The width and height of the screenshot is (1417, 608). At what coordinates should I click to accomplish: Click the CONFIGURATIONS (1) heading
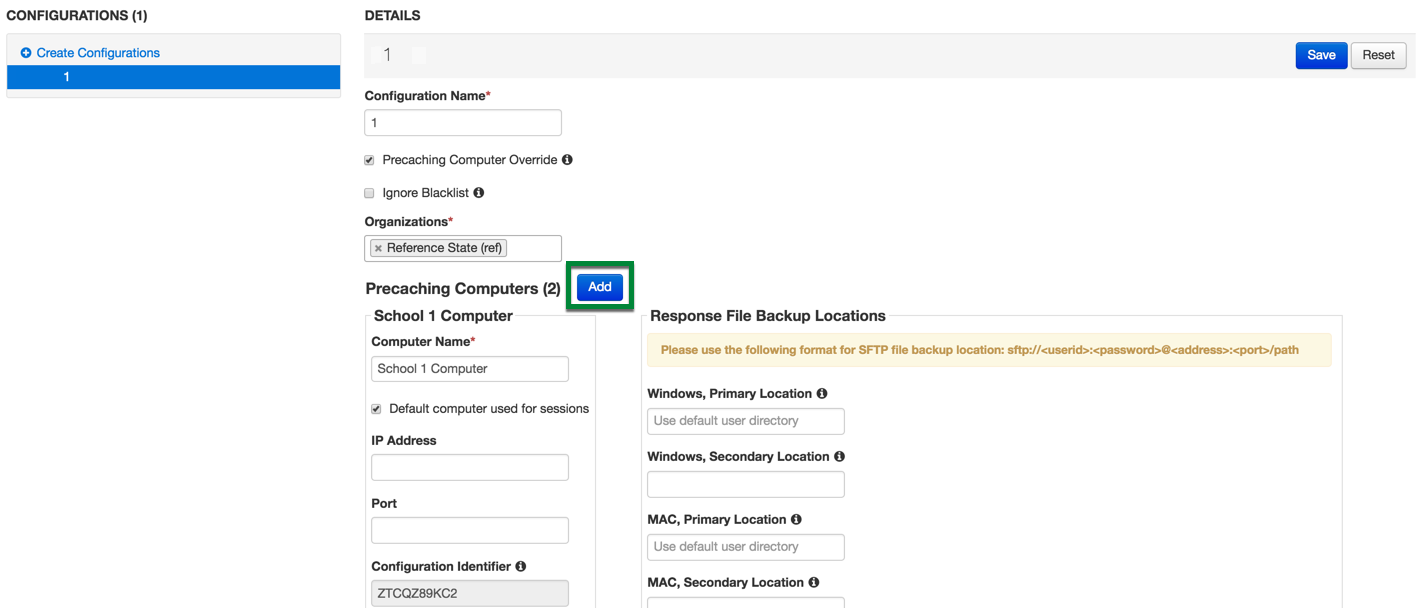(x=77, y=15)
